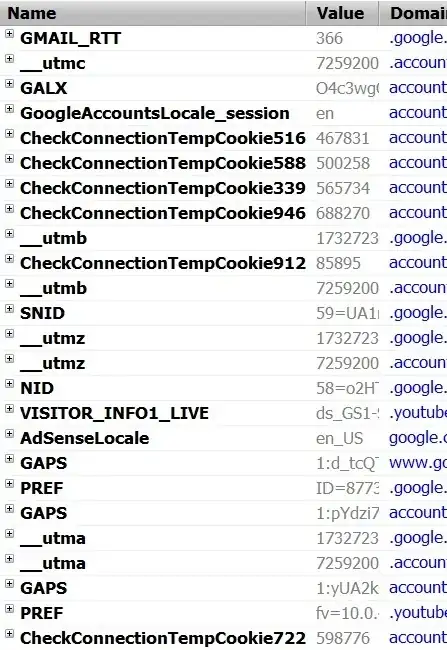Expand the GoogleAccountsLocale_session cookie row

pyautogui.click(x=10, y=109)
